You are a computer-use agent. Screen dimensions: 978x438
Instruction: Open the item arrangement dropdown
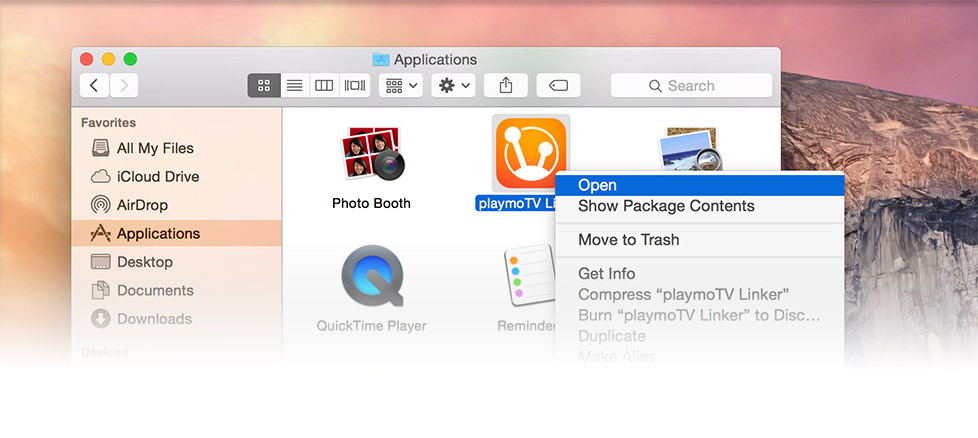pyautogui.click(x=400, y=85)
